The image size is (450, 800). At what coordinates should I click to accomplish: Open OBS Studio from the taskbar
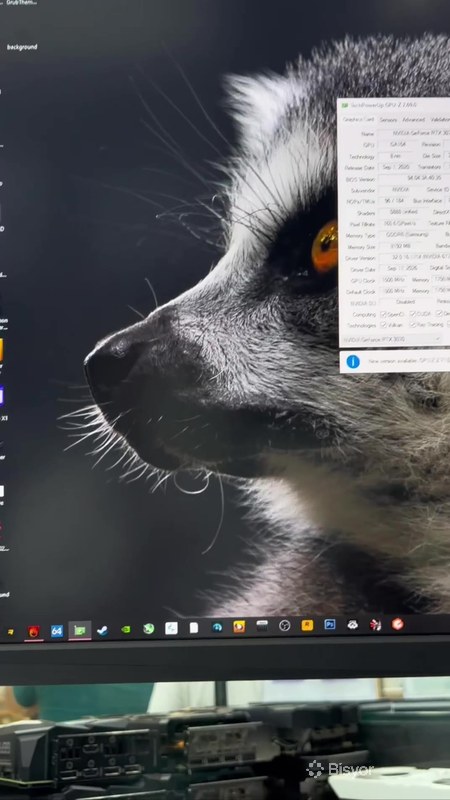click(284, 626)
